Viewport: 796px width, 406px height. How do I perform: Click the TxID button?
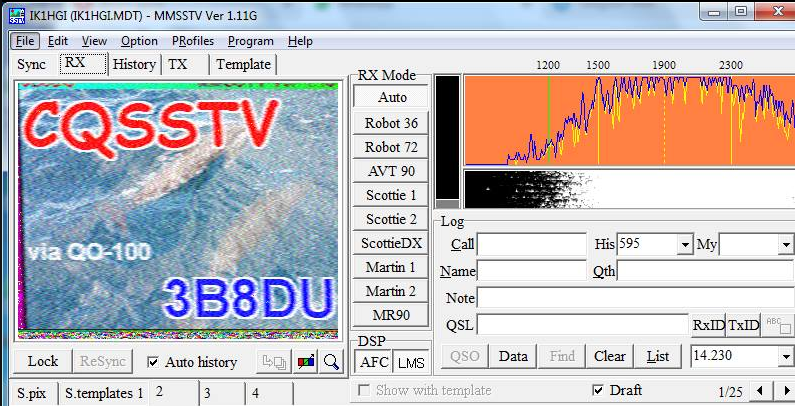[x=743, y=325]
